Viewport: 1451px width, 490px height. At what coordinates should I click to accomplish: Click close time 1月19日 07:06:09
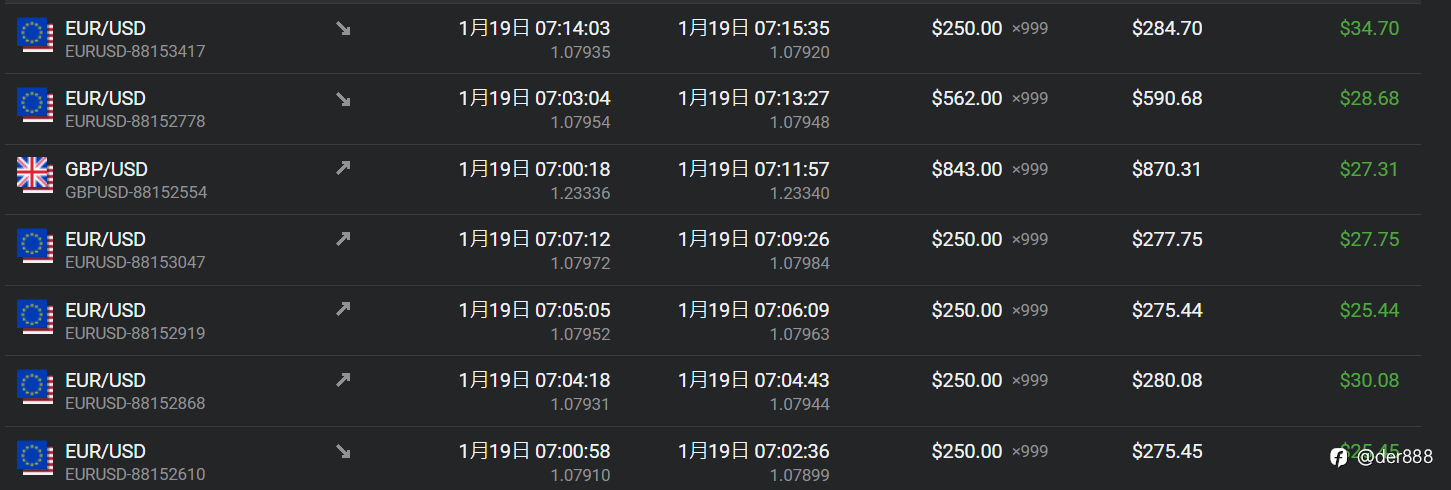(x=753, y=311)
